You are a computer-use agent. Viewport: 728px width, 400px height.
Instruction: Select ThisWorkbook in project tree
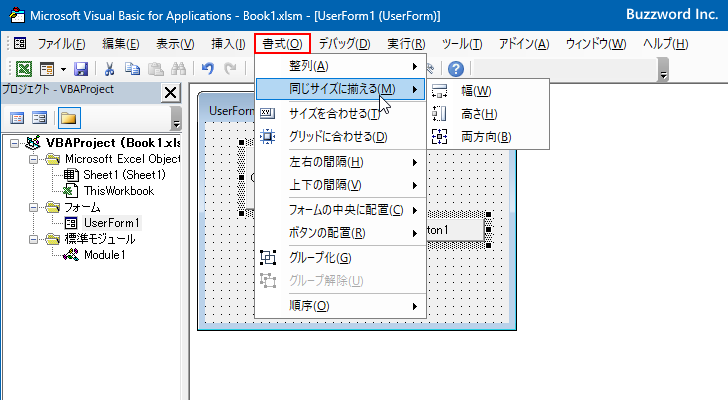point(118,191)
